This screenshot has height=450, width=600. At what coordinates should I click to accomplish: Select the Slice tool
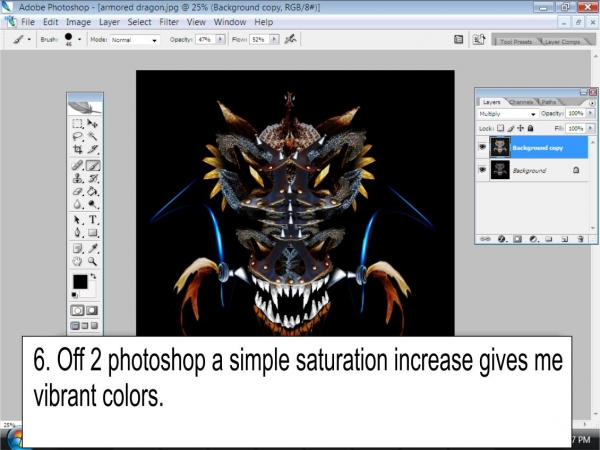[x=92, y=149]
